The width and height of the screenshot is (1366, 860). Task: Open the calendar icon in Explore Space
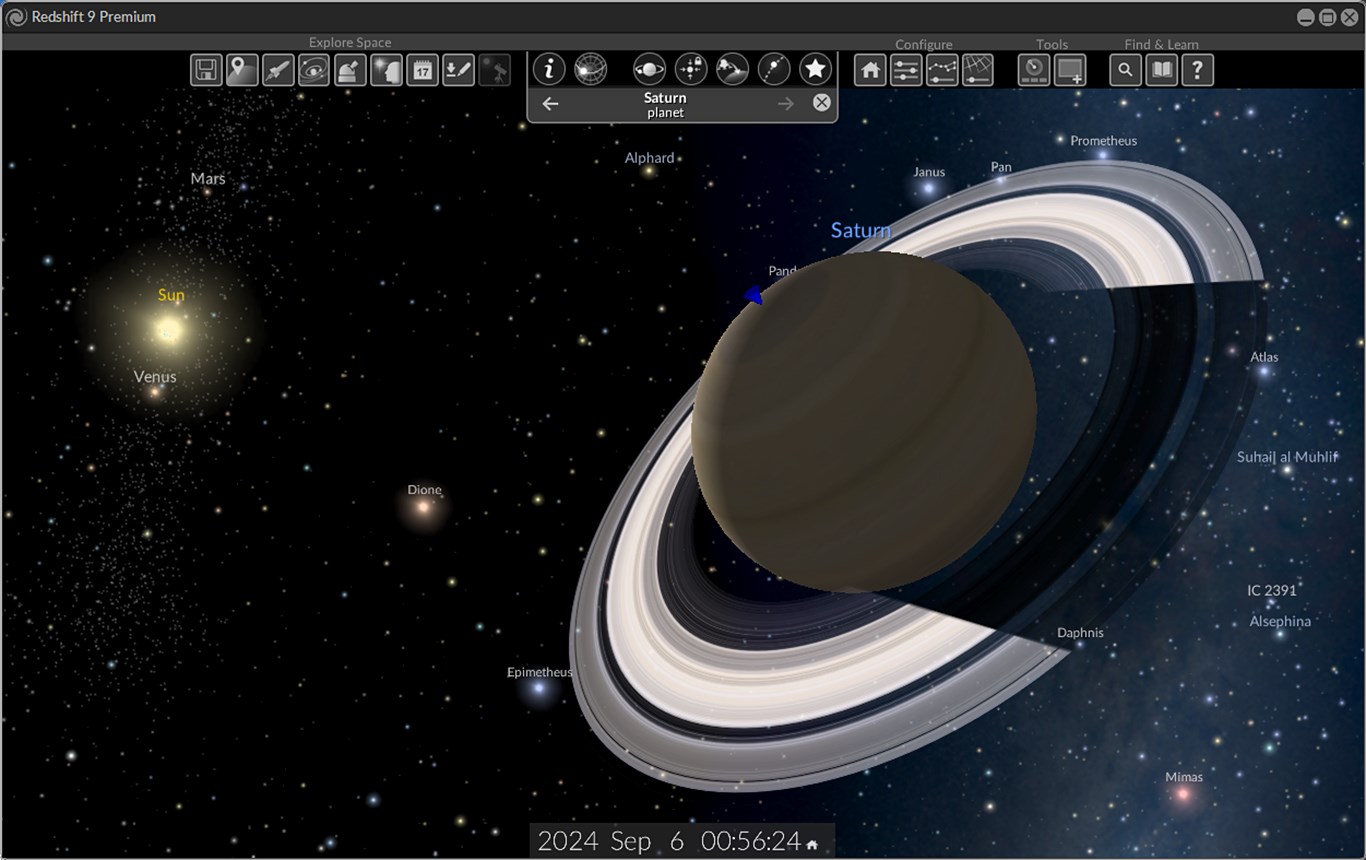point(422,70)
